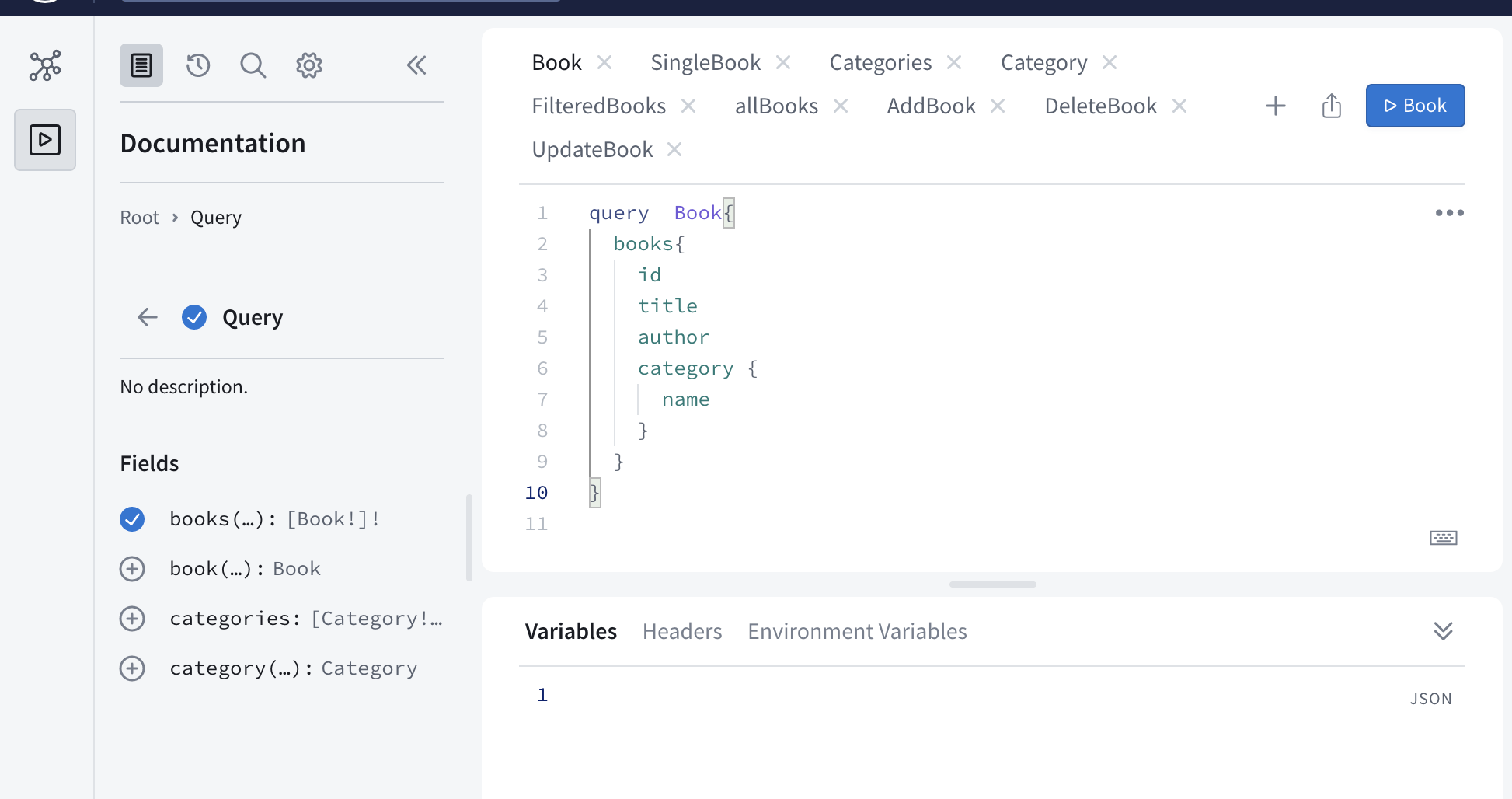Click the Query breadcrumb item

216,218
